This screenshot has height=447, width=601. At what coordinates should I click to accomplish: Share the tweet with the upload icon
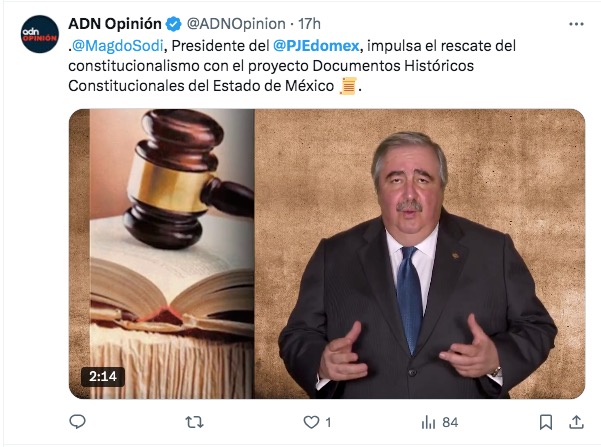[576, 422]
